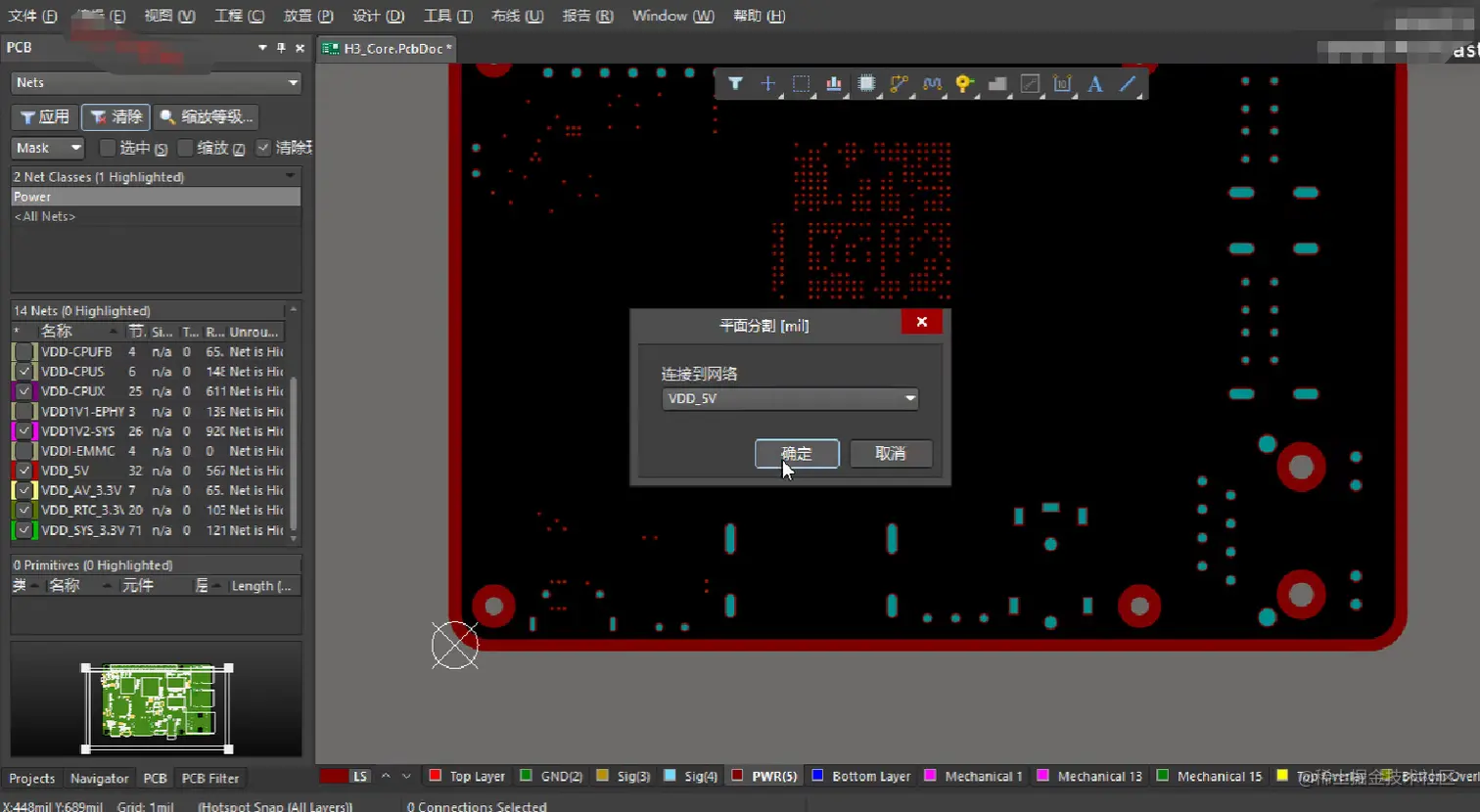Viewport: 1480px width, 812px height.
Task: Sort nets by 名称 column header
Action: pyautogui.click(x=76, y=332)
